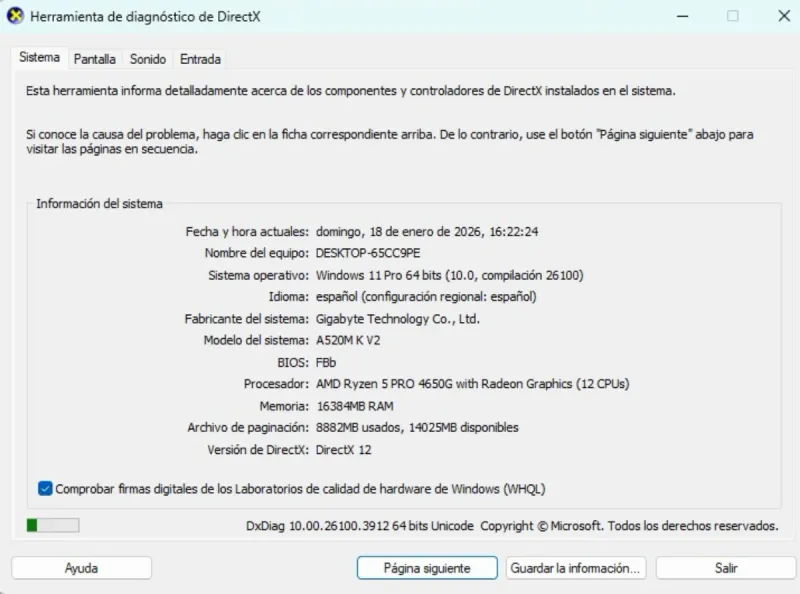
Task: Click the DxDiag 10.00.26100.3912 version text
Action: [360, 526]
